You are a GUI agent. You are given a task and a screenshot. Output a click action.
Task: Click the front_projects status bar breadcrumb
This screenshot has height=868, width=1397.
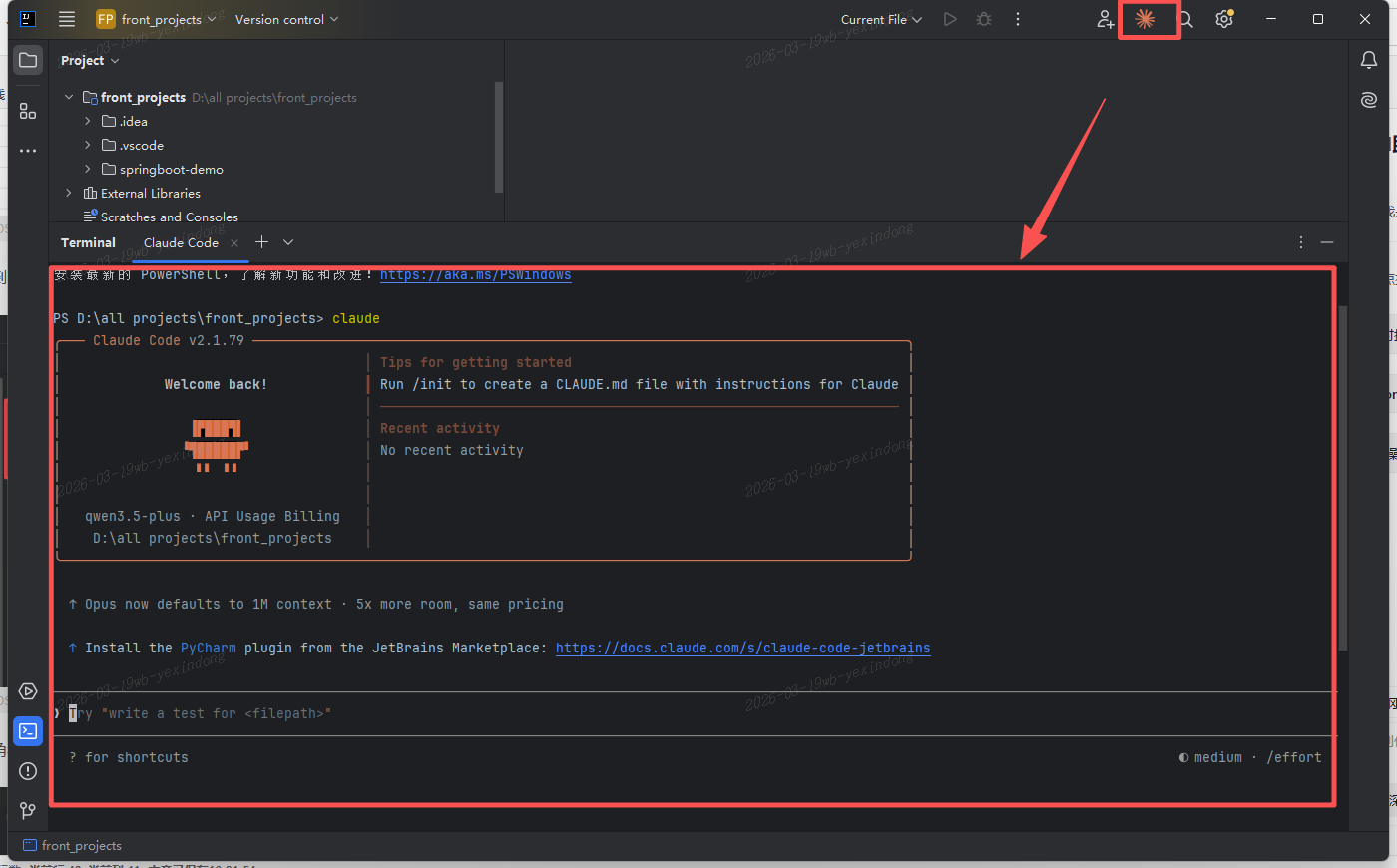pyautogui.click(x=72, y=846)
